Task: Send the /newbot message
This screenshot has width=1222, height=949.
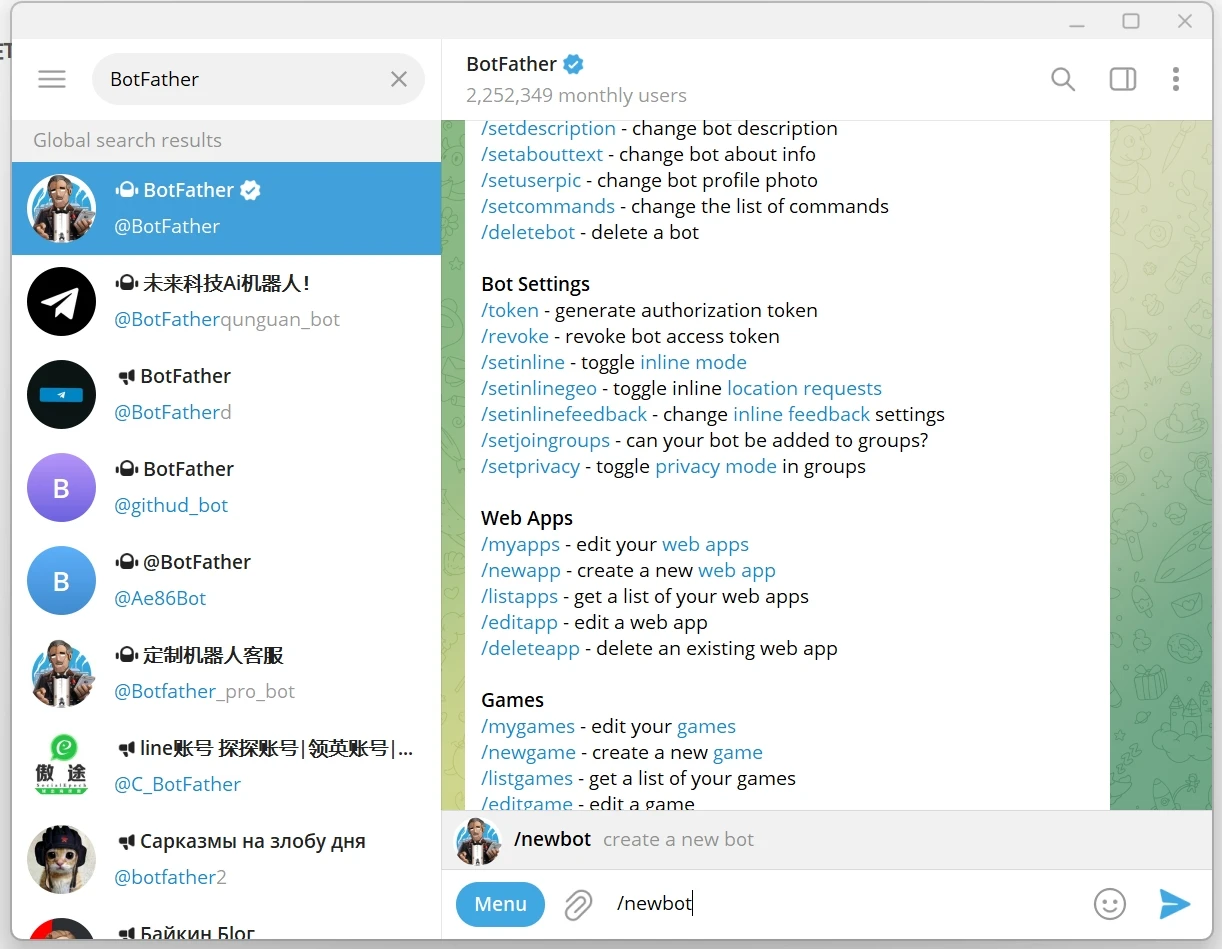Action: 1174,904
